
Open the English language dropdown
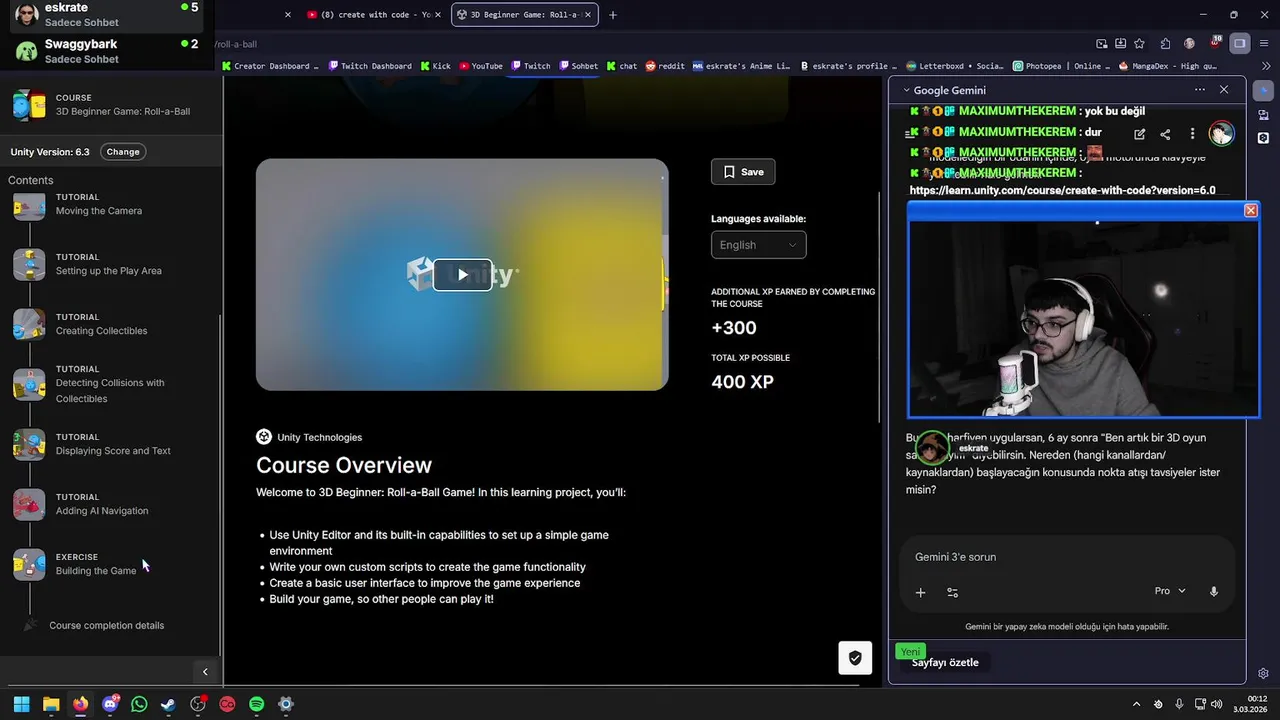pos(758,245)
